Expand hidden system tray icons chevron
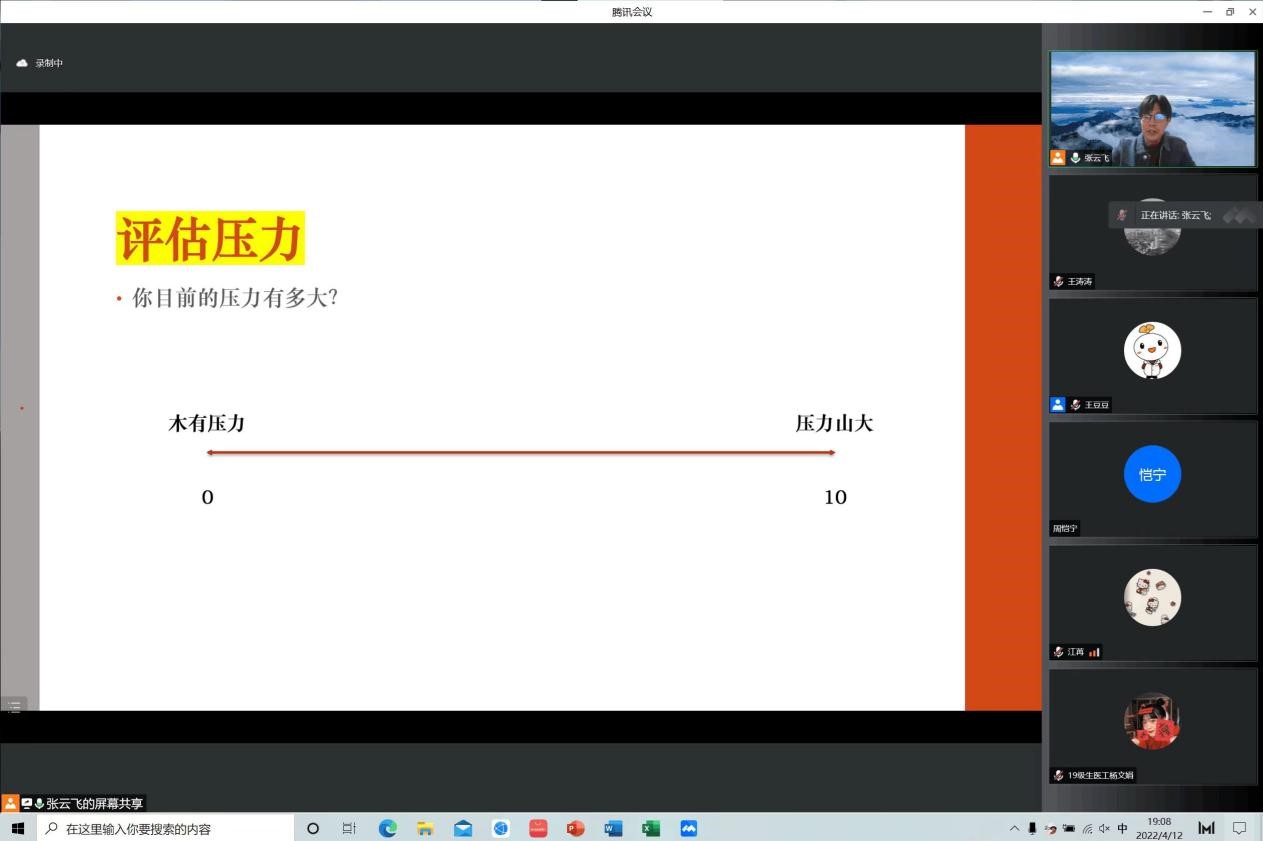This screenshot has width=1263, height=841. point(1014,828)
